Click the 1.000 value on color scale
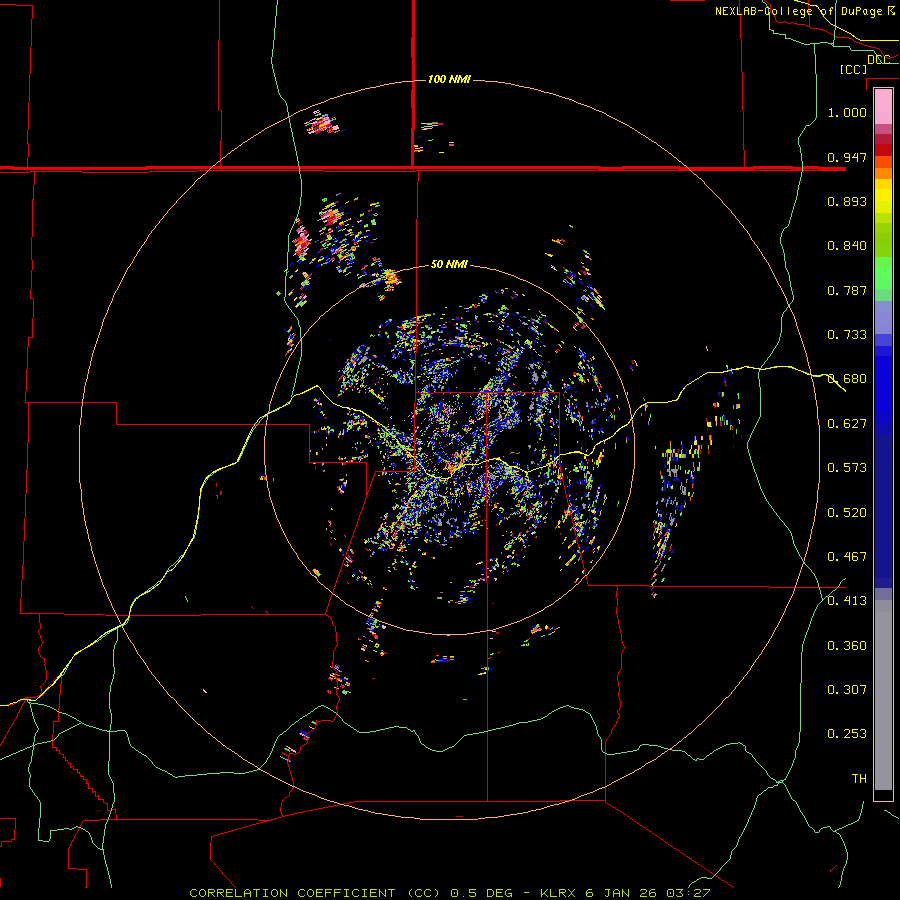 [x=847, y=112]
